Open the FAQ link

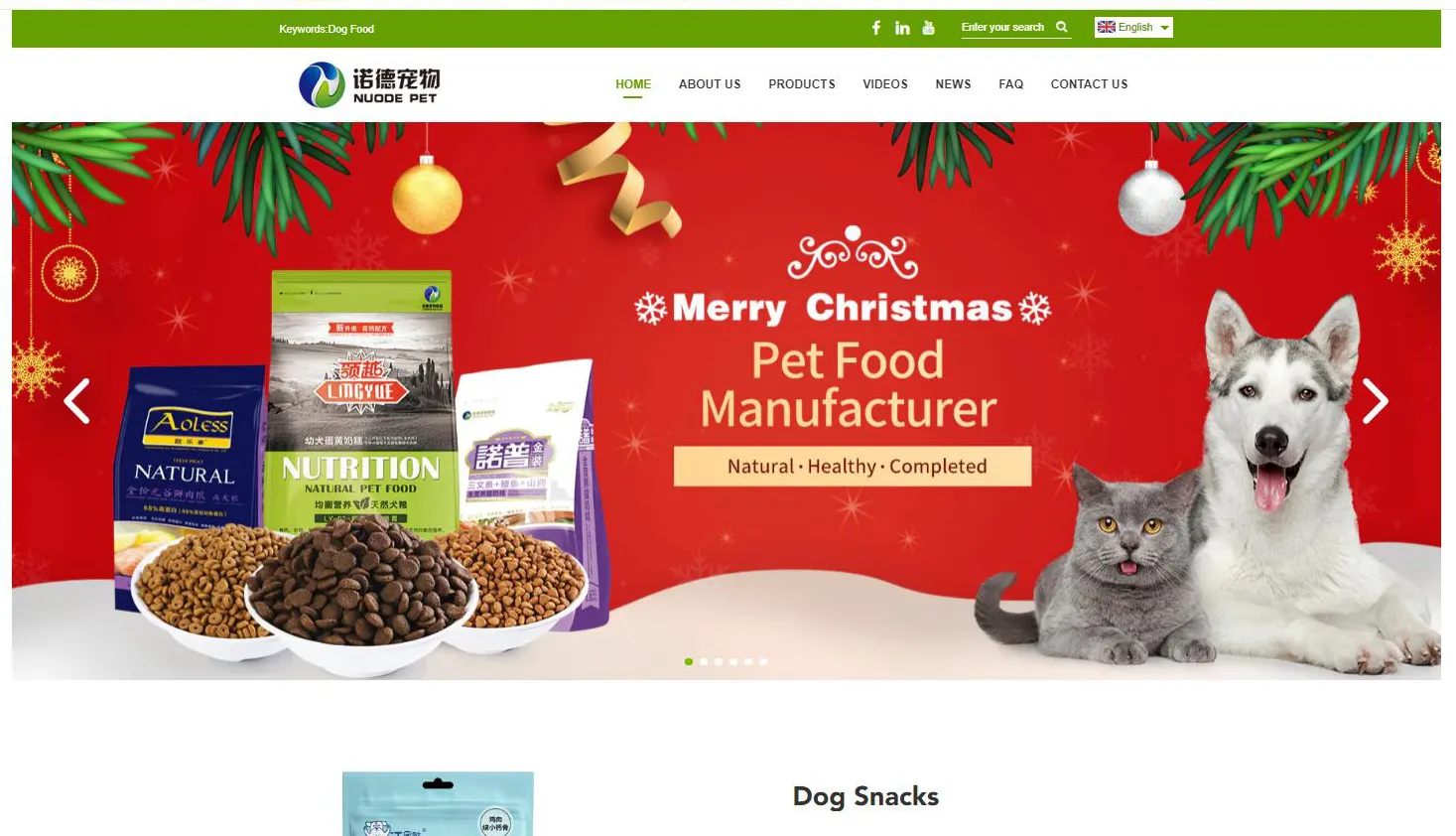point(1010,84)
